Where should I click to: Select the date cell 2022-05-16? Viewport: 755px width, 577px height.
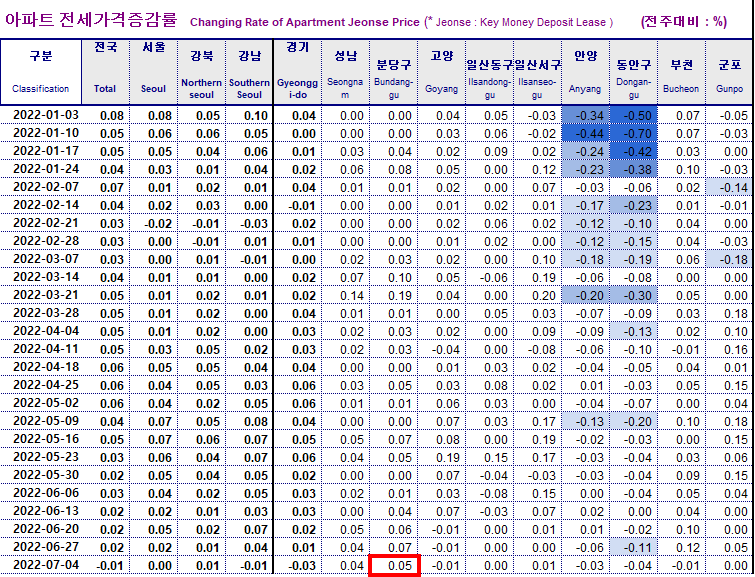(x=41, y=439)
